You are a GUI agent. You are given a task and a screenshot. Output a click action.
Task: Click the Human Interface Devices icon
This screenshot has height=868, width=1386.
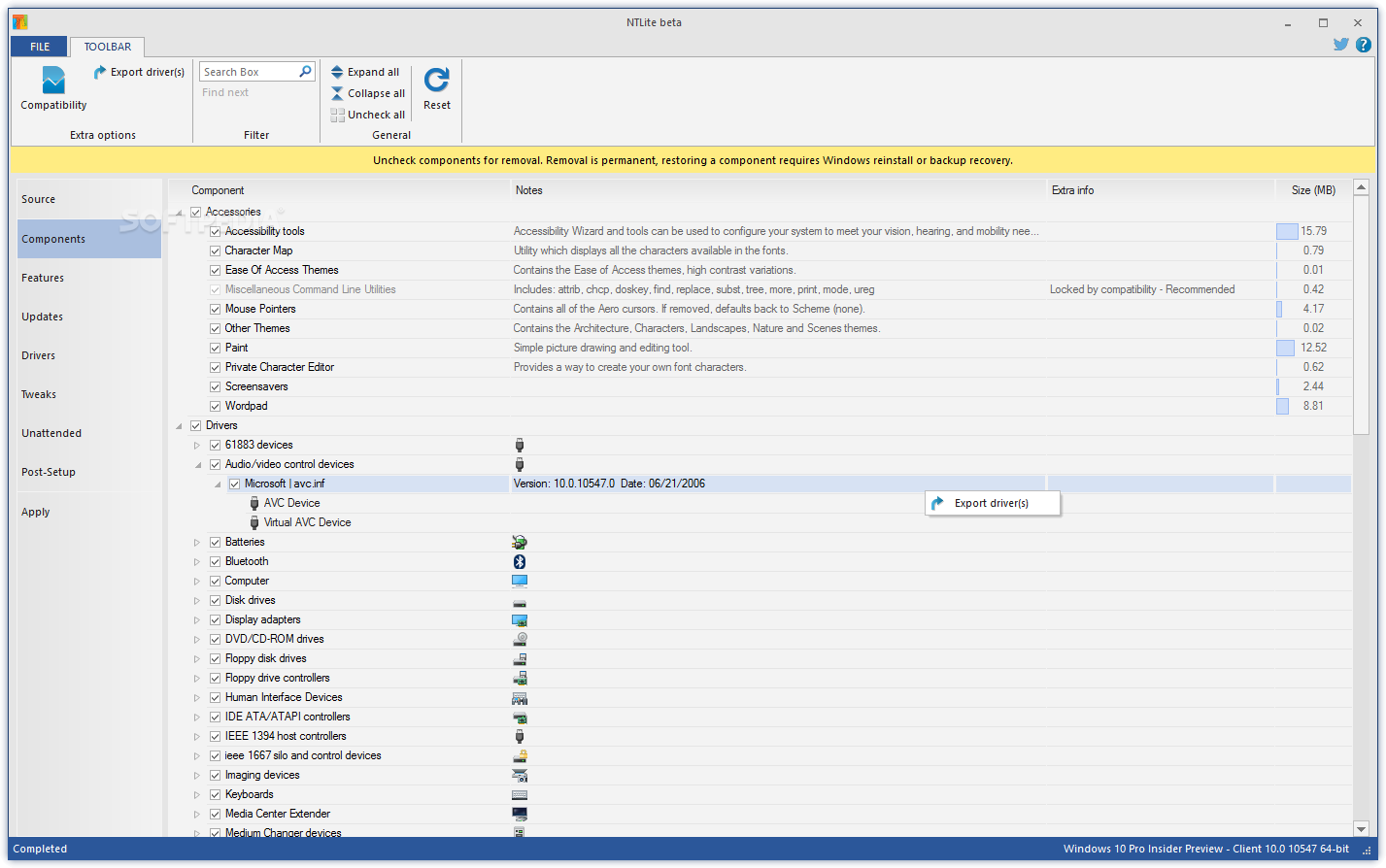[x=520, y=697]
